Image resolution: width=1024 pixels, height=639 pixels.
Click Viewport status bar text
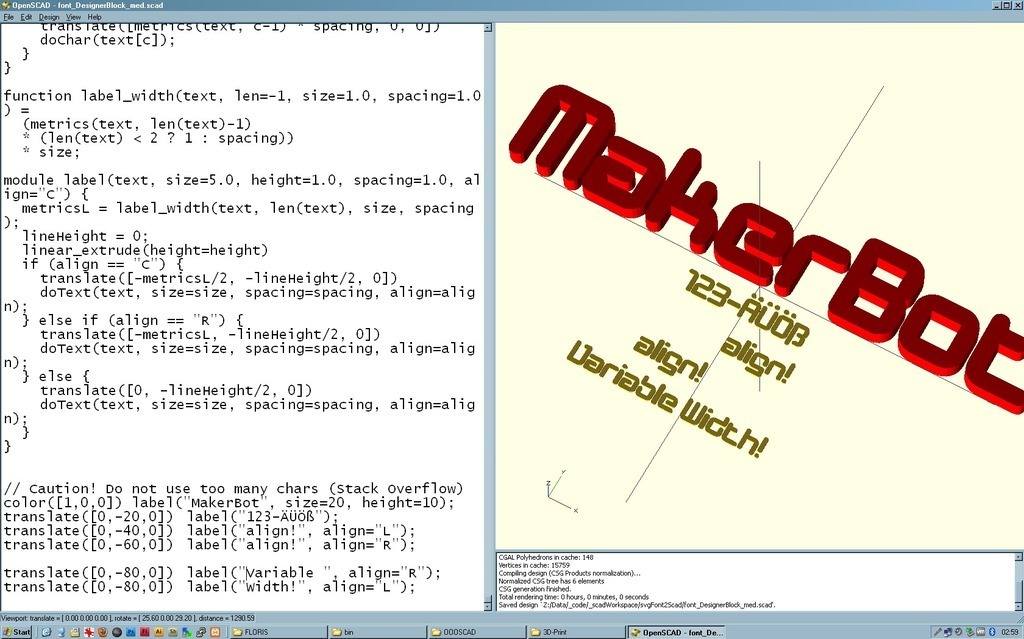128,617
